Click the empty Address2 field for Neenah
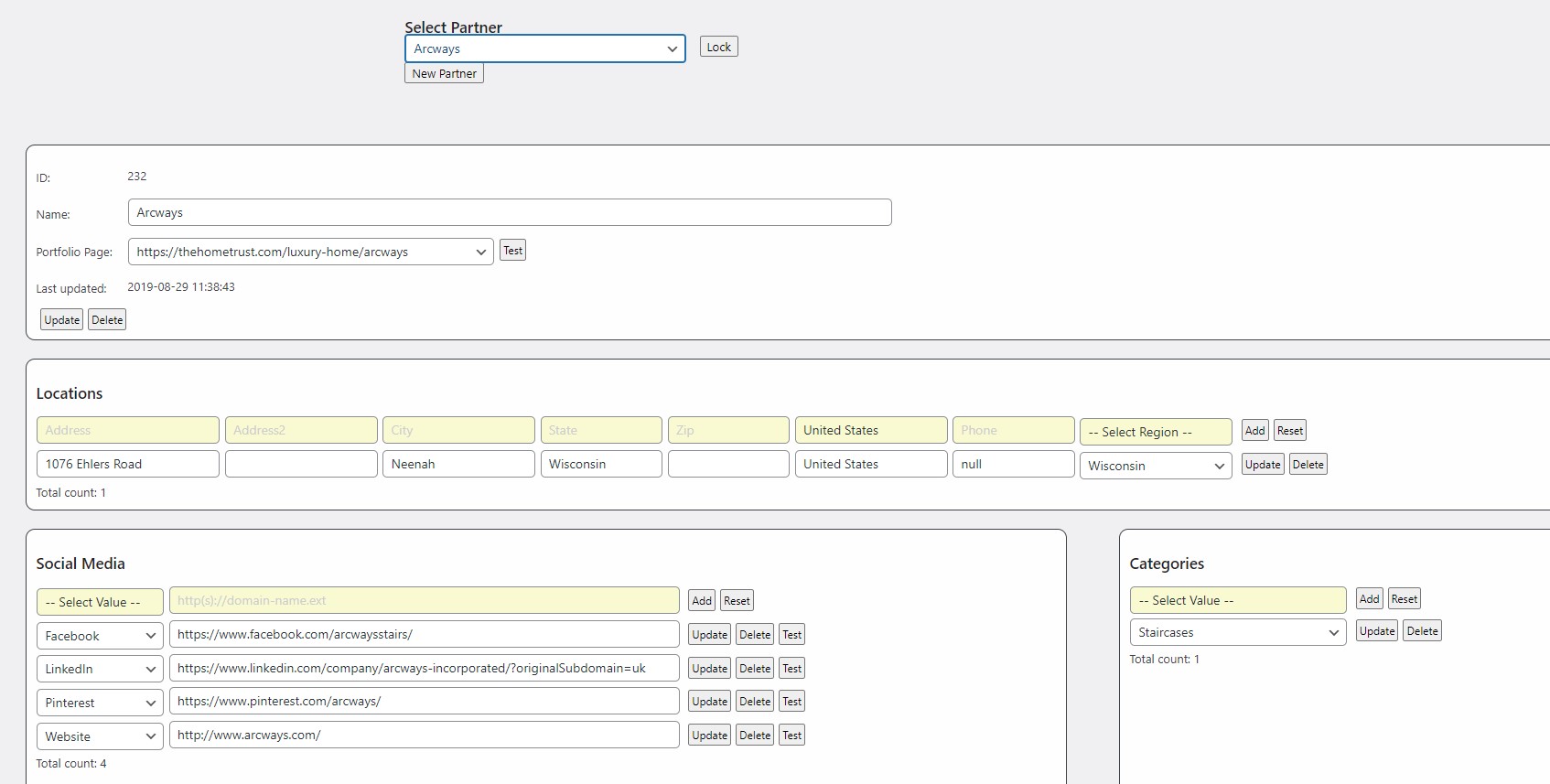 point(301,464)
